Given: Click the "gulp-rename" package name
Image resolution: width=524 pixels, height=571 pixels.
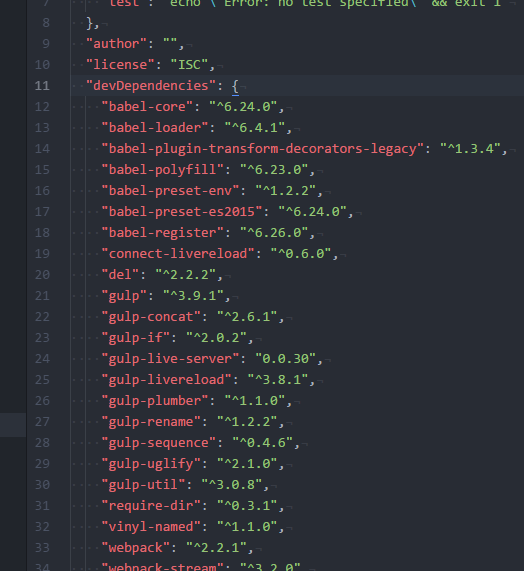Looking at the screenshot, I should [151, 422].
